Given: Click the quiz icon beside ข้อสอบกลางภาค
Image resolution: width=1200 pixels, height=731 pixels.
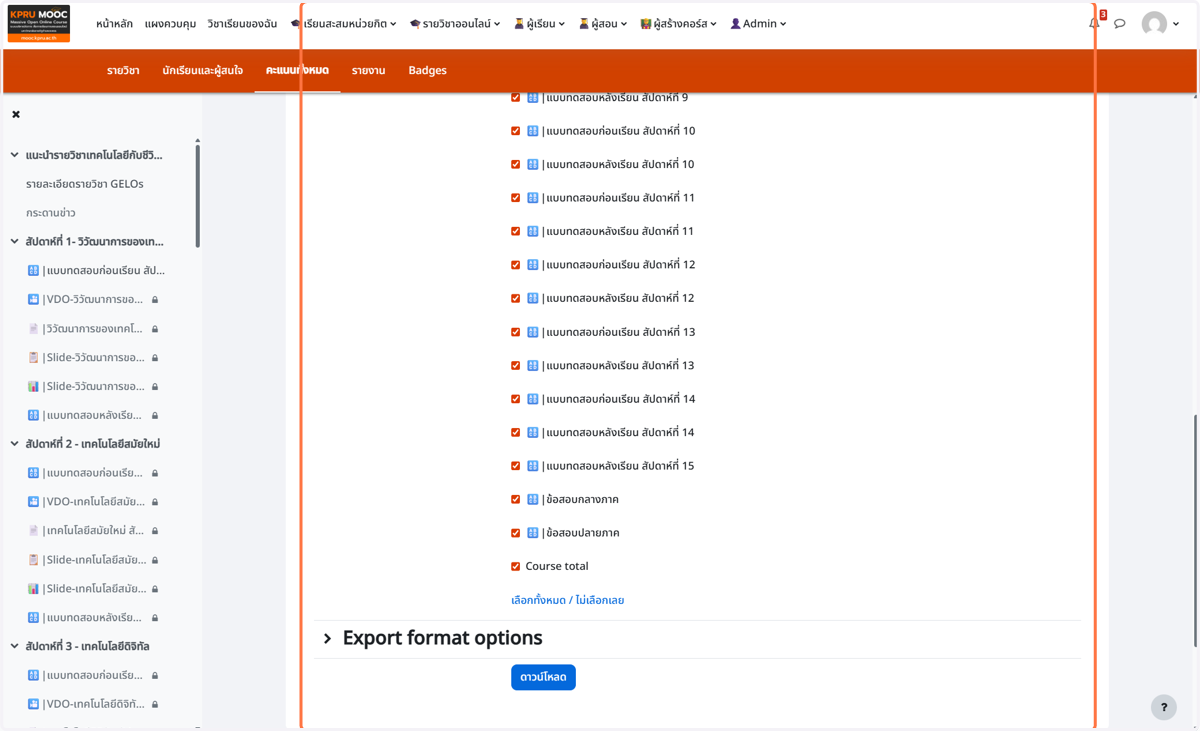Looking at the screenshot, I should (x=533, y=499).
